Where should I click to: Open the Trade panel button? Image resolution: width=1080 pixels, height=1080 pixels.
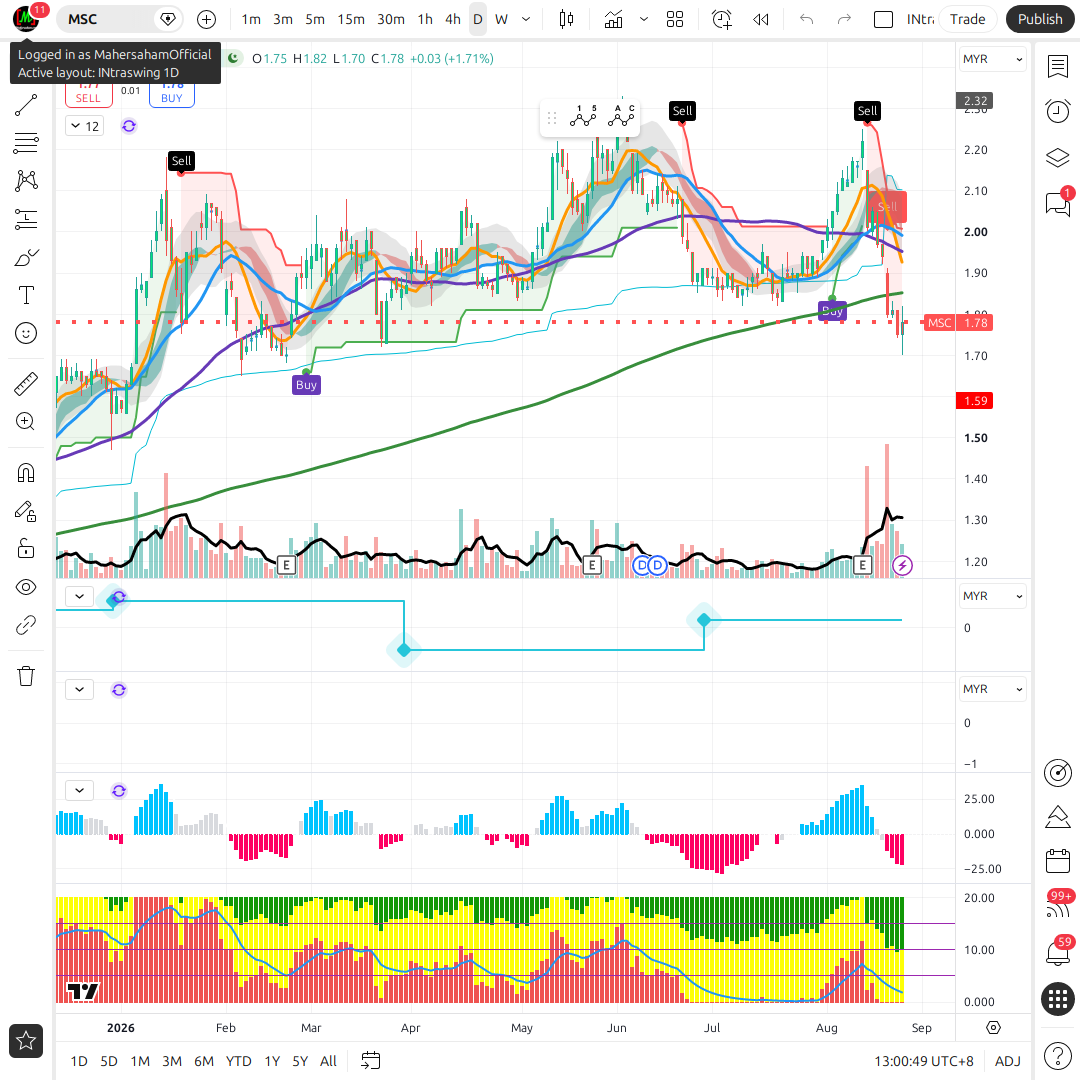[967, 19]
